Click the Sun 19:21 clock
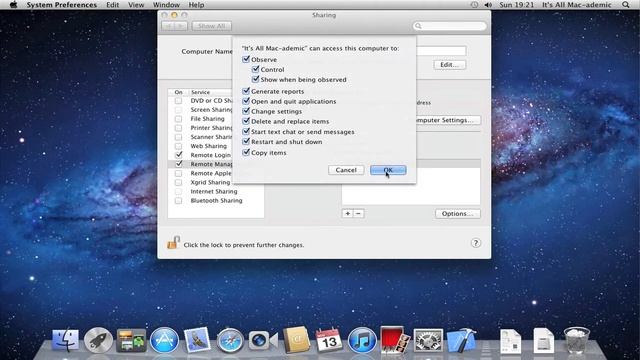 (516, 5)
